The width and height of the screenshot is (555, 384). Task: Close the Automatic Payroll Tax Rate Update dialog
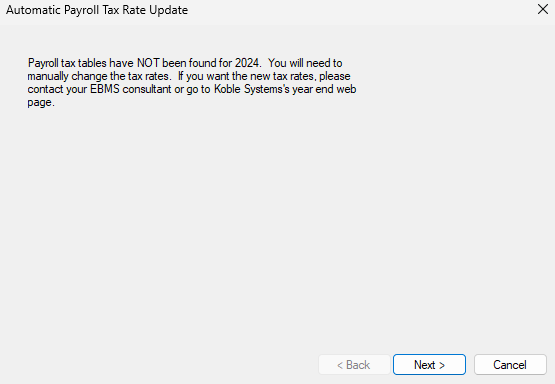(543, 9)
